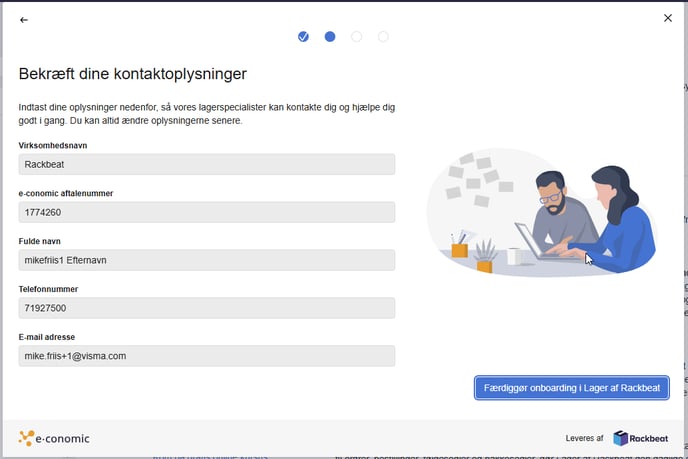Click the completed first step indicator
The width and height of the screenshot is (688, 459).
point(303,37)
